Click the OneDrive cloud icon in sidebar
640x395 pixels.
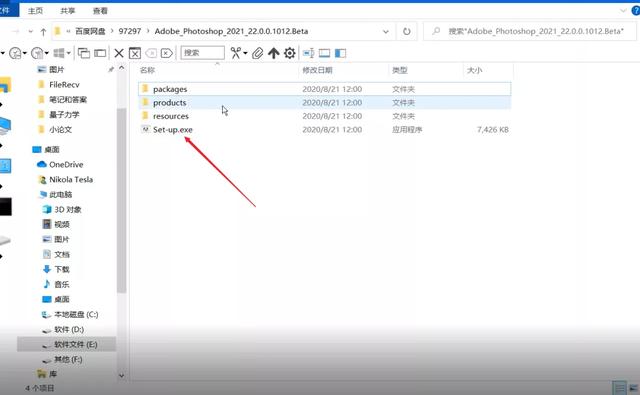pyautogui.click(x=42, y=164)
